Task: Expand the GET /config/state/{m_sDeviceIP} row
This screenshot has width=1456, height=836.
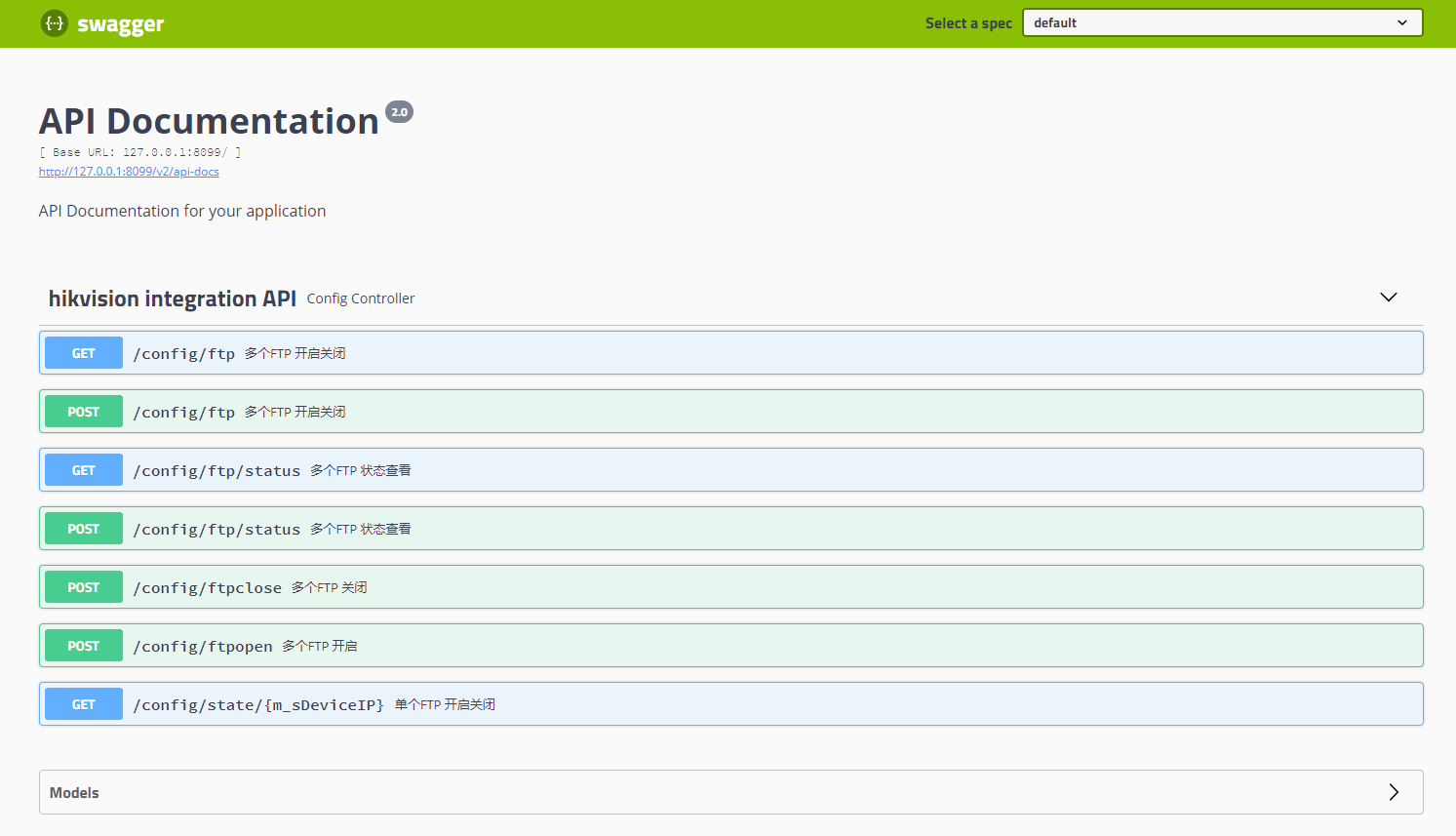Action: (683, 703)
